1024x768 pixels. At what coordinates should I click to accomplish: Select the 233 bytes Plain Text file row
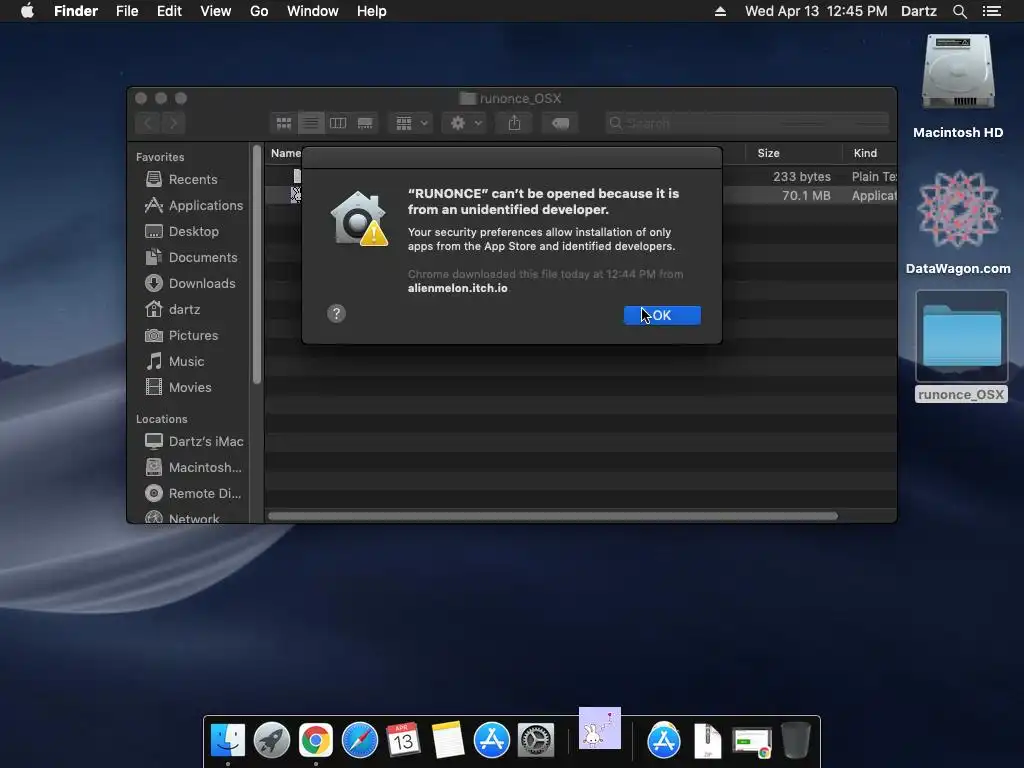(809, 176)
